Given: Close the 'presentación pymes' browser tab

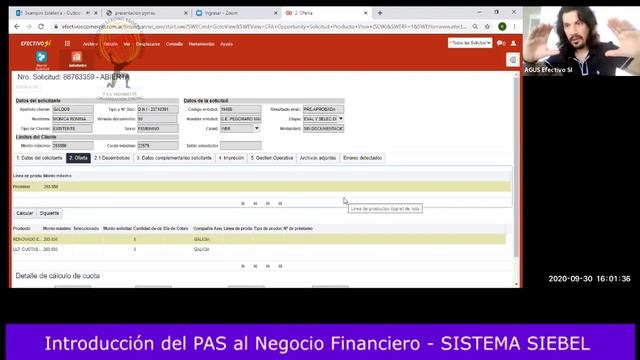Looking at the screenshot, I should 186,13.
